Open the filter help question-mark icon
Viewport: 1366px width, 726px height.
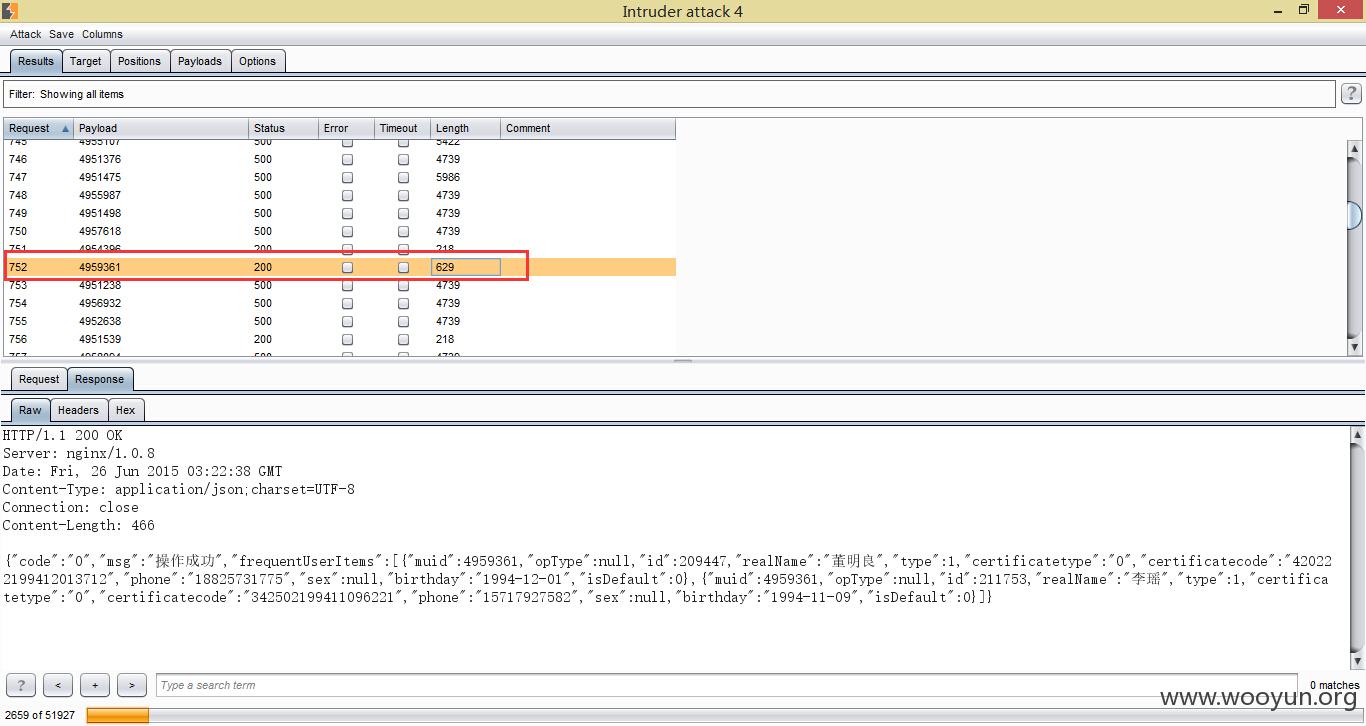click(1351, 94)
